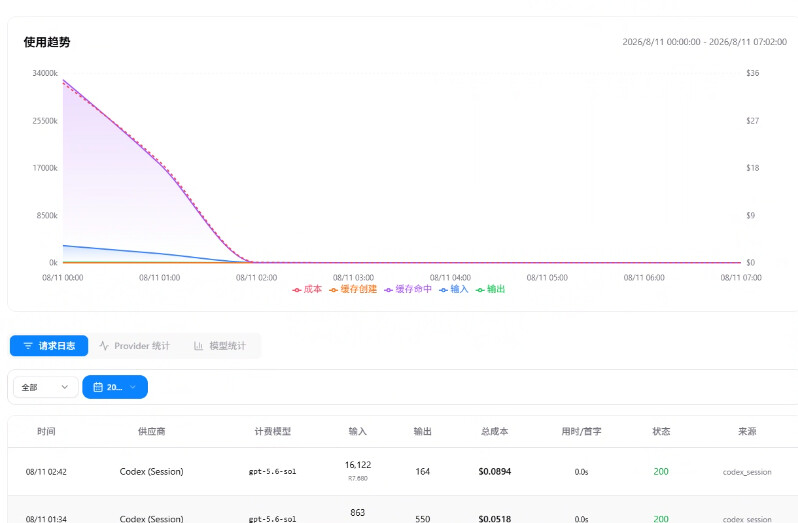Click the input value 16,122

pos(358,465)
